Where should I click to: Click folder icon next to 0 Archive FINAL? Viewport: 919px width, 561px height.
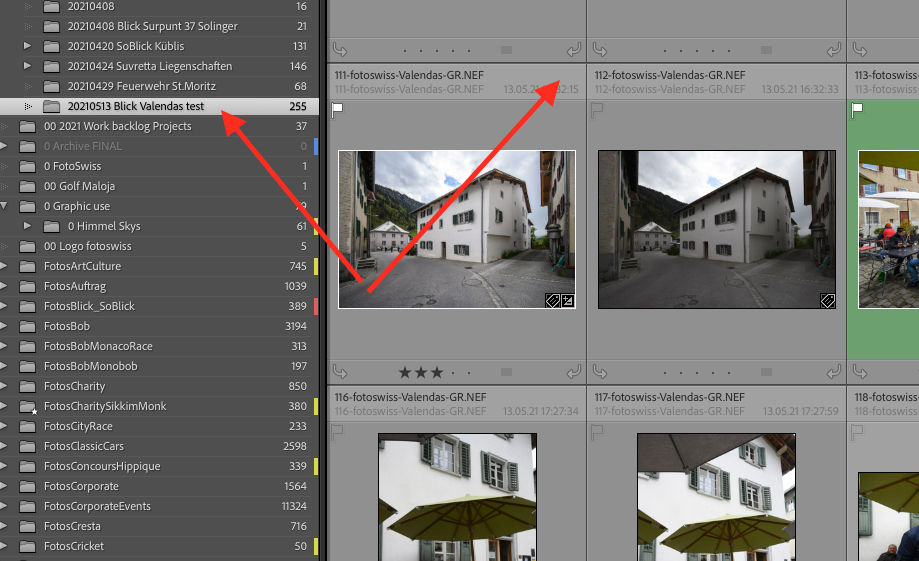[x=28, y=146]
